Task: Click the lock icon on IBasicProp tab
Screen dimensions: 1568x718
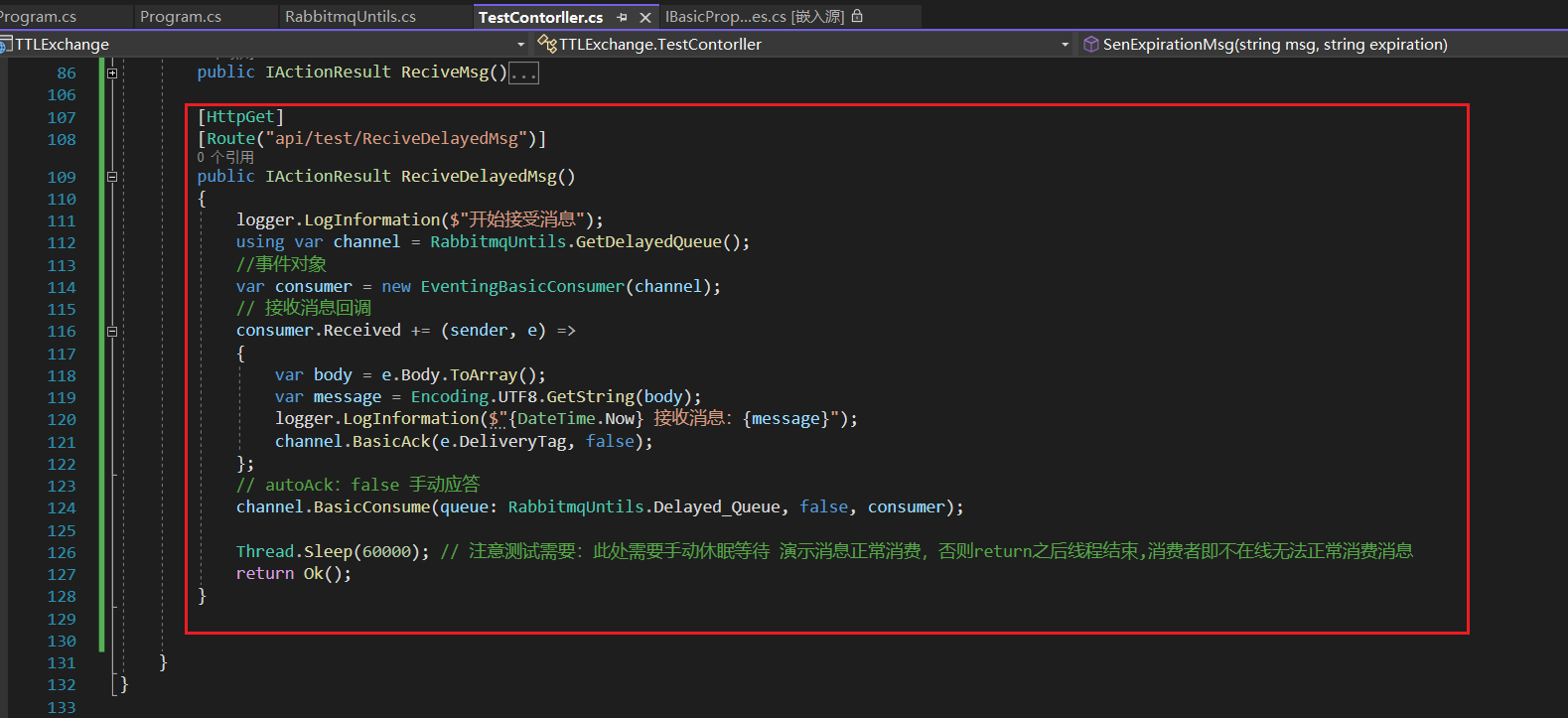Action: 858,16
